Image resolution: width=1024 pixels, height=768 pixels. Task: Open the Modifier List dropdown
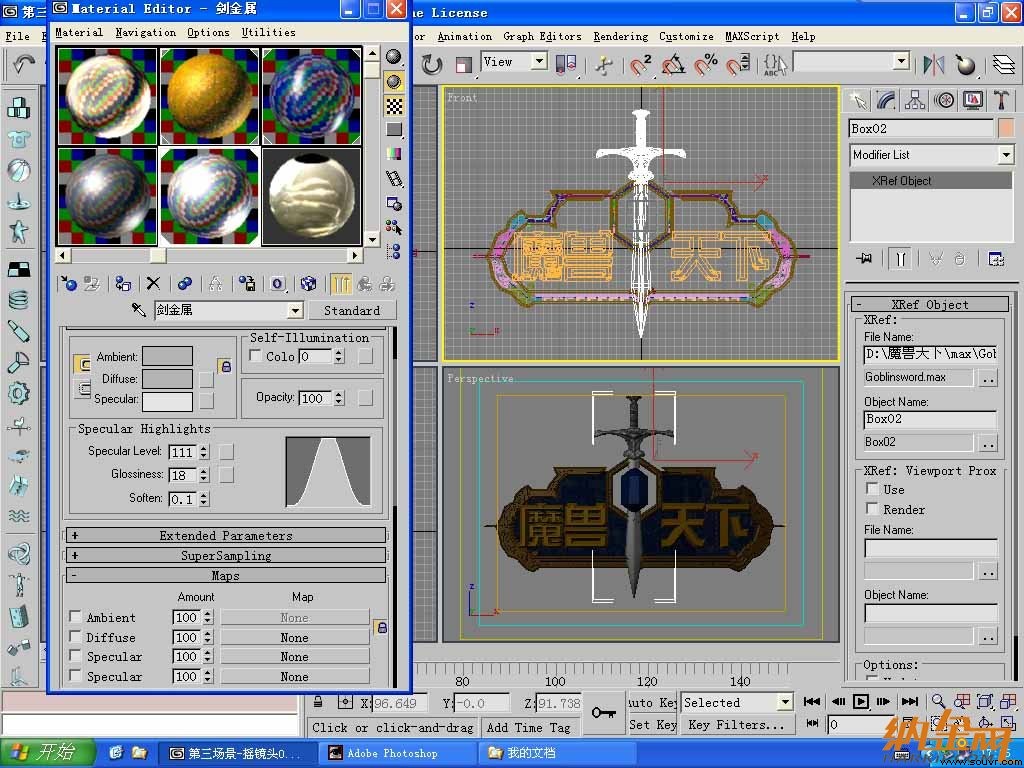pyautogui.click(x=1006, y=155)
